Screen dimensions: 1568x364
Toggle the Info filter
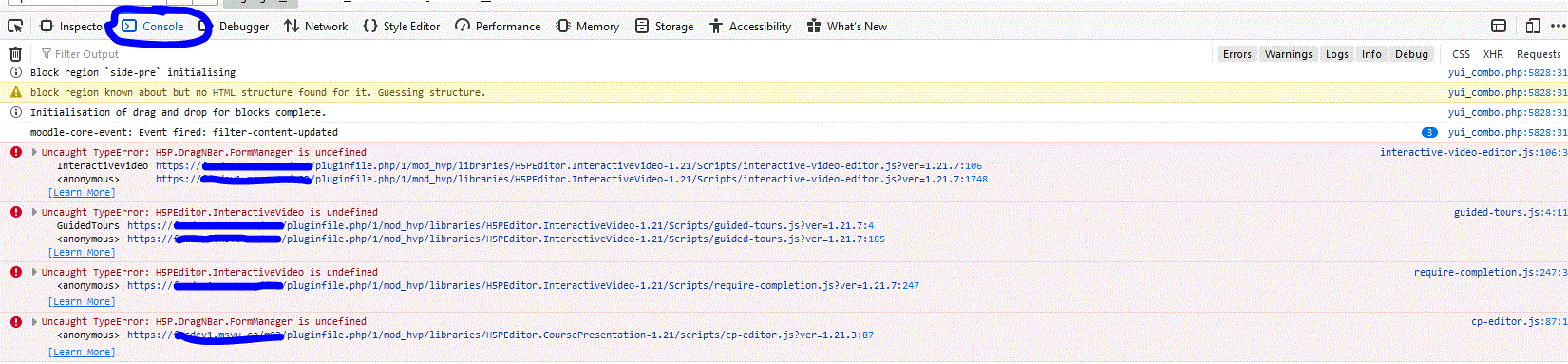point(1371,54)
